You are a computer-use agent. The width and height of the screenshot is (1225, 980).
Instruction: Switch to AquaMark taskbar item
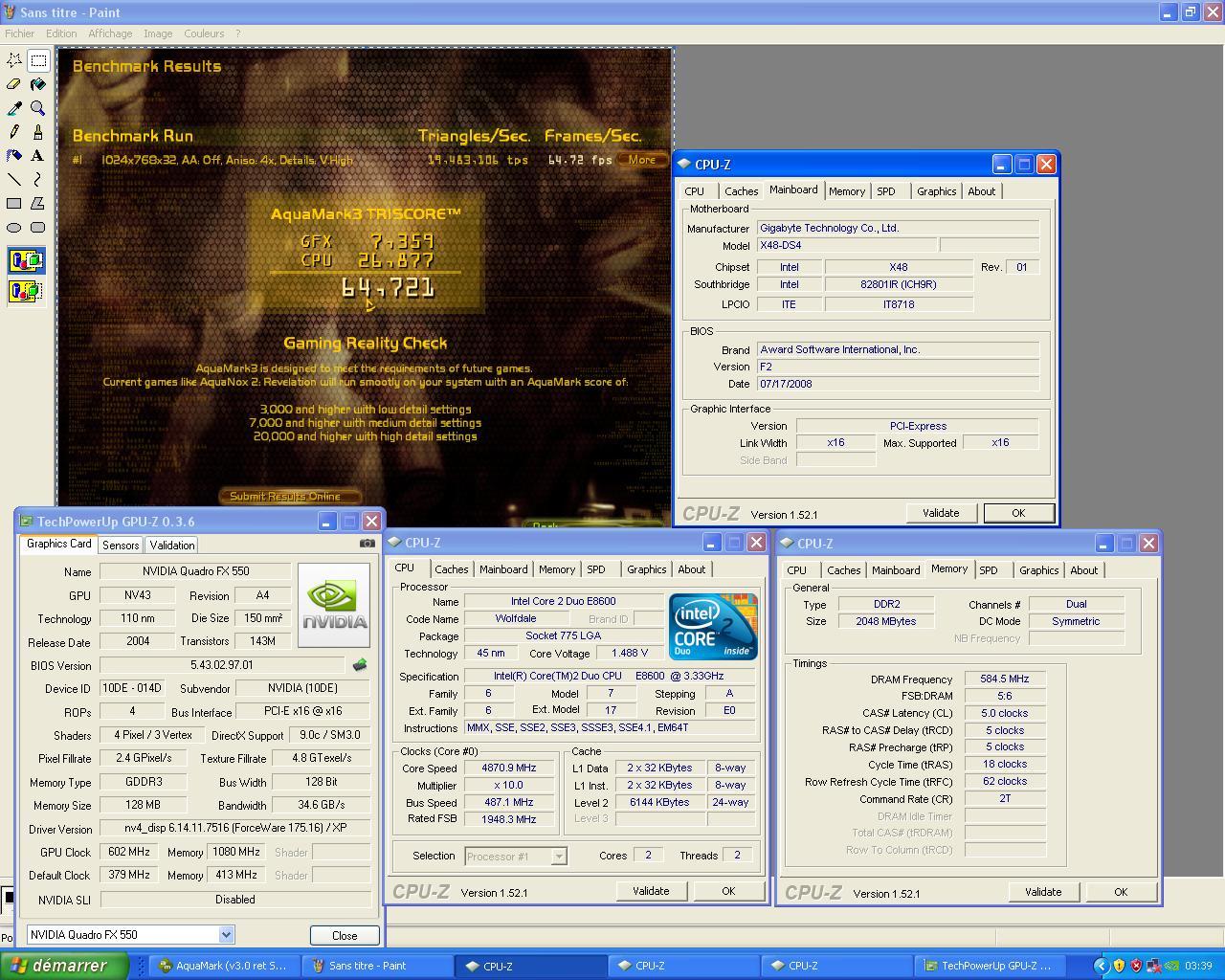(223, 966)
